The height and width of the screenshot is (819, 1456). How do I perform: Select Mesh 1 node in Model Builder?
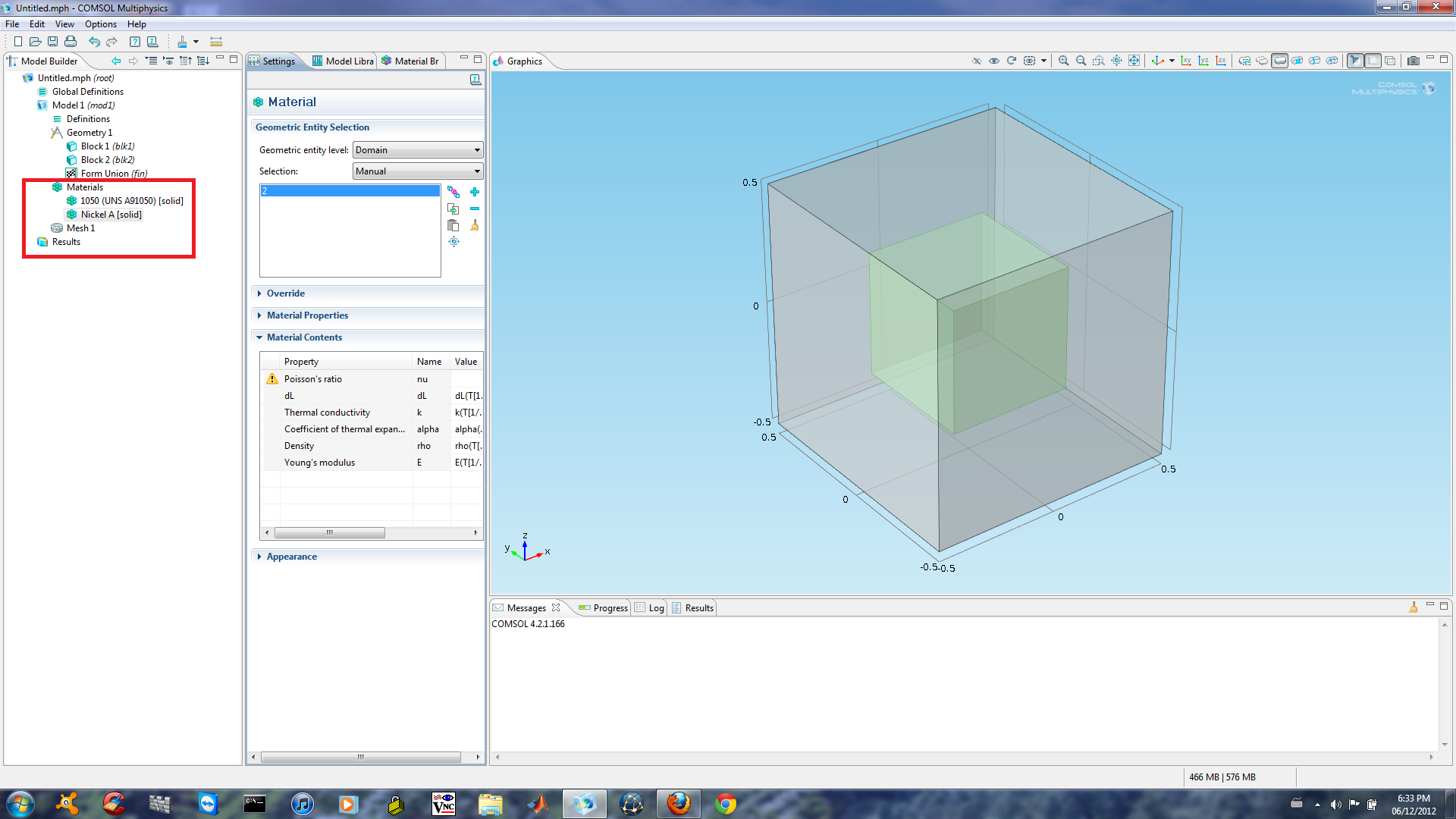(80, 228)
